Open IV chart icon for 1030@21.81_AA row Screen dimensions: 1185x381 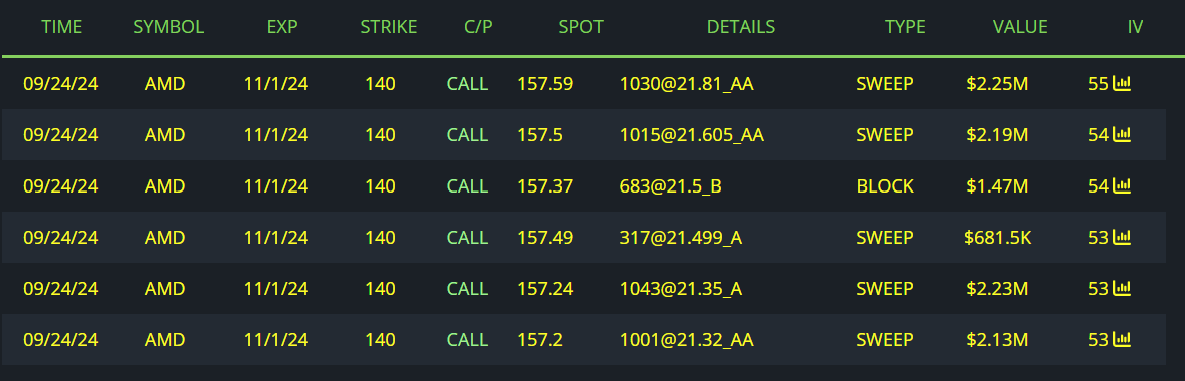pos(1122,83)
